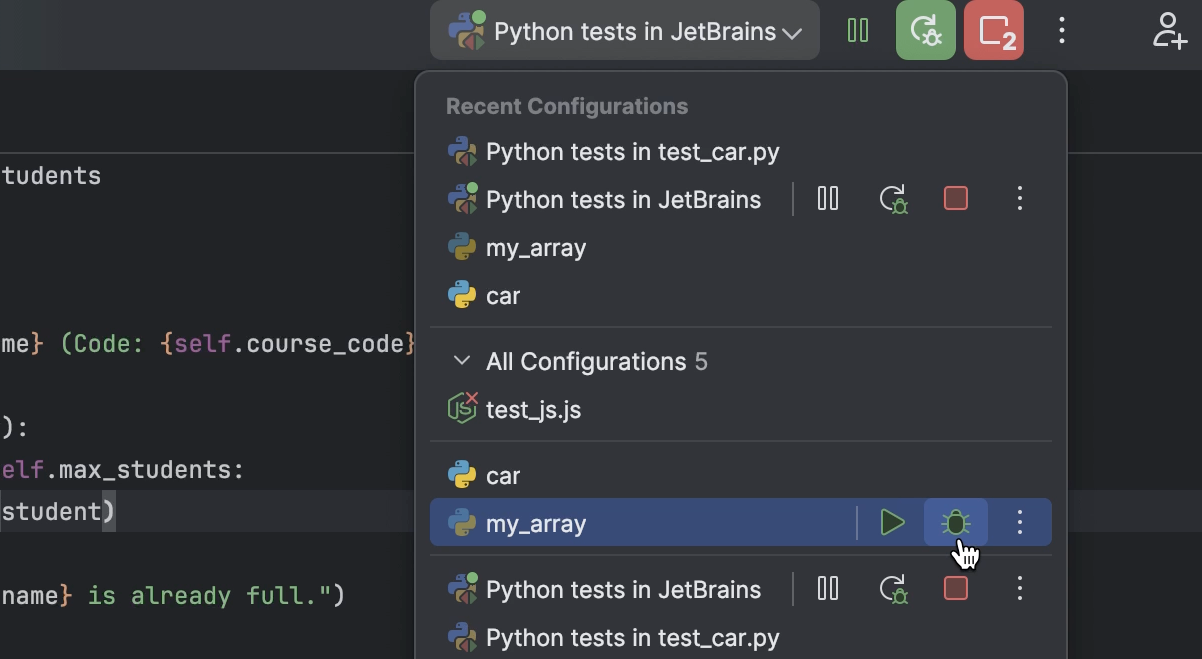The image size is (1202, 659).
Task: Pause Python tests in JetBrains under All Configurations
Action: pos(828,589)
